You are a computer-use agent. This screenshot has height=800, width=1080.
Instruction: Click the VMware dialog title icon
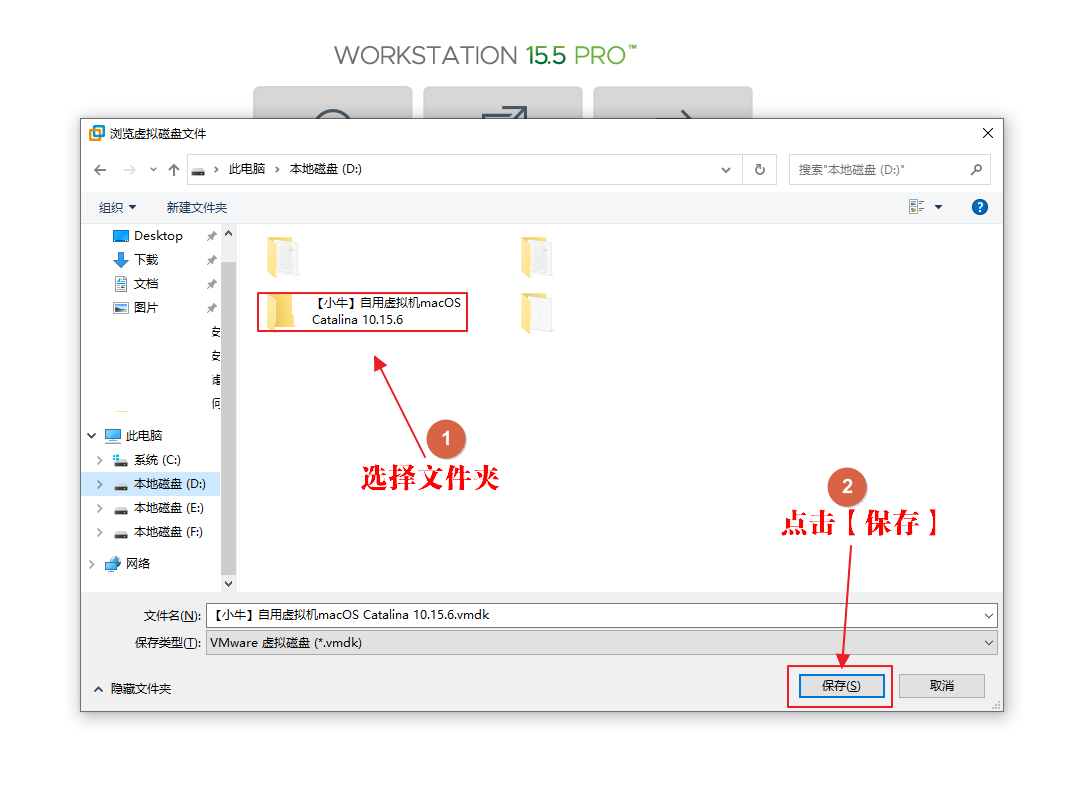(x=97, y=133)
